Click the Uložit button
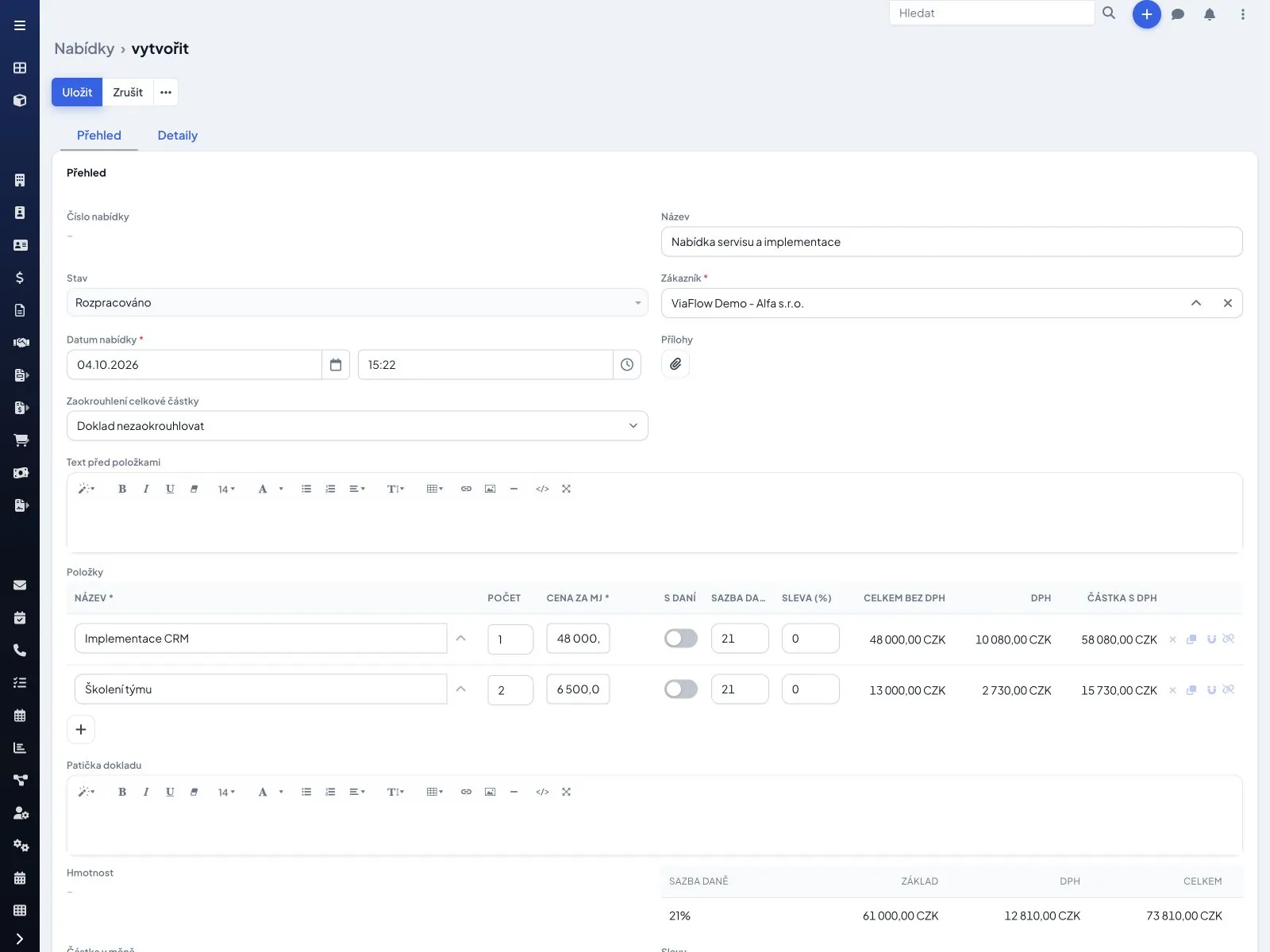The height and width of the screenshot is (952, 1270). 77,92
